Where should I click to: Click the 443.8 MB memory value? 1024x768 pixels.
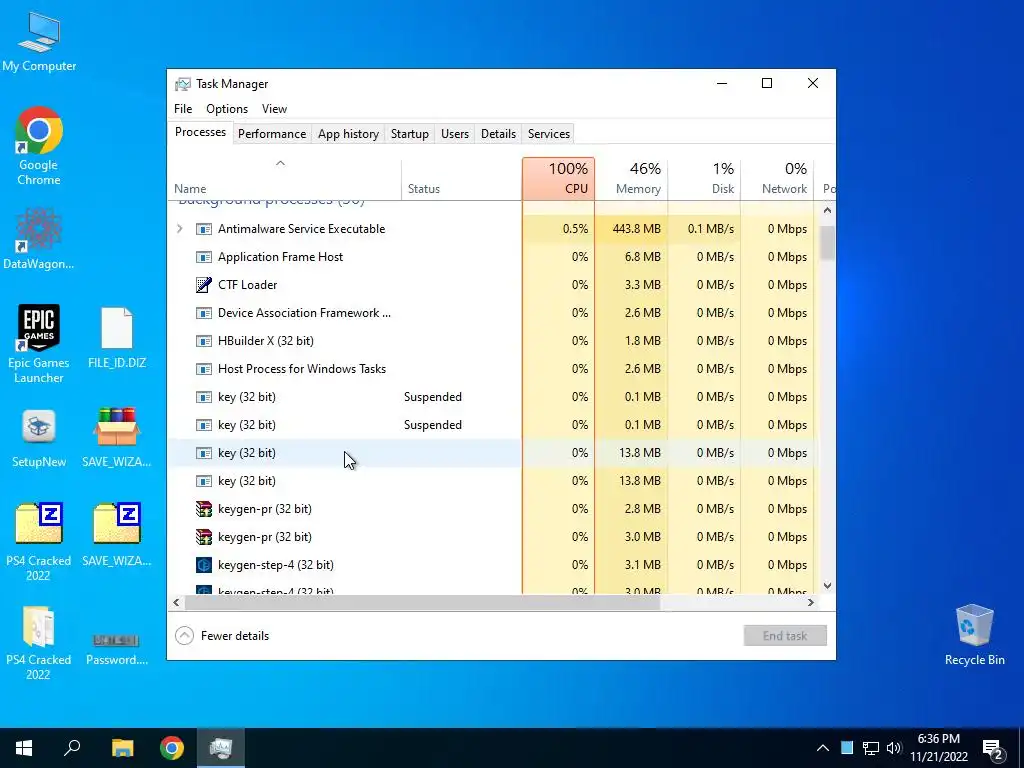[x=637, y=229]
